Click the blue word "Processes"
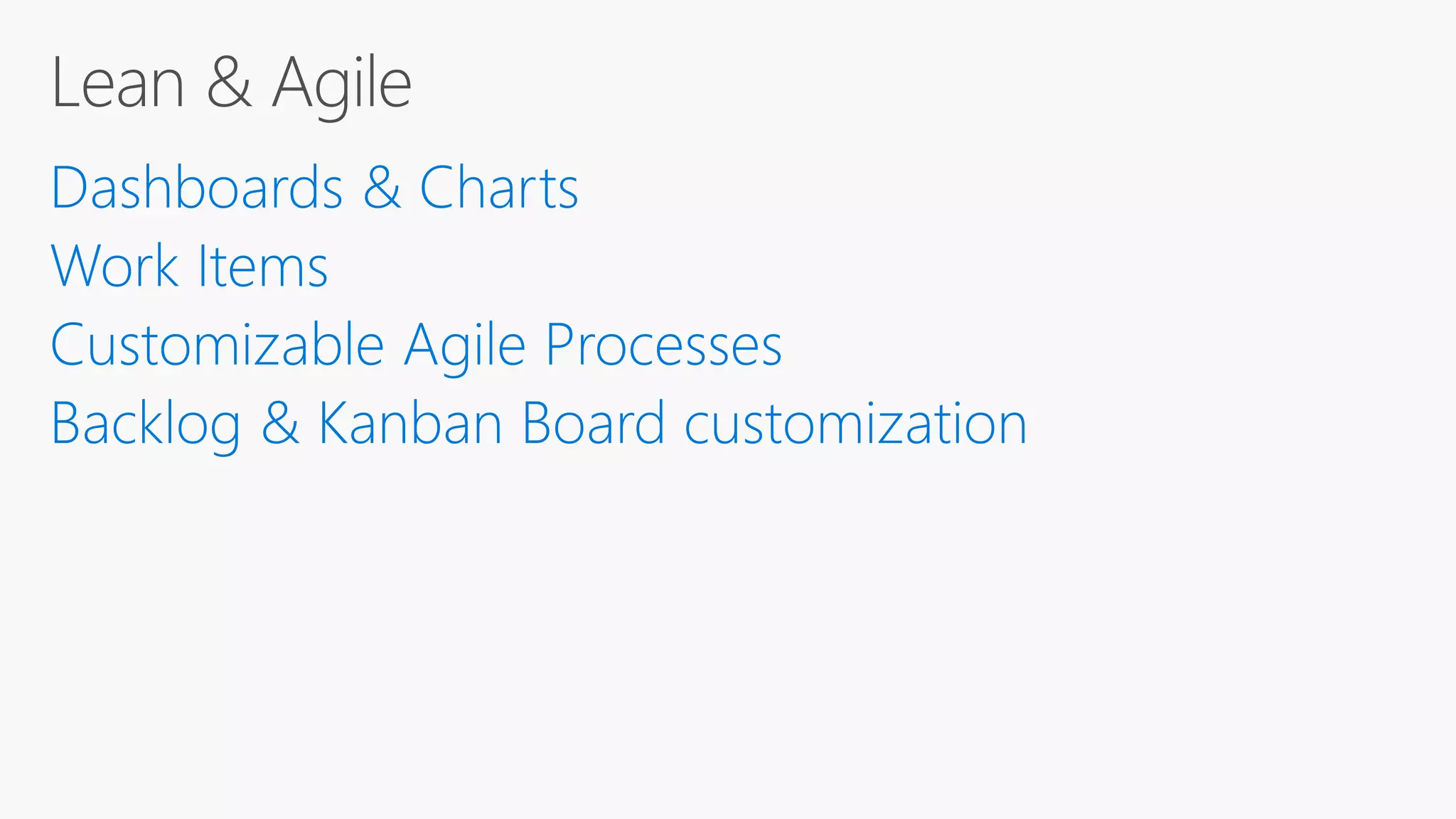Screen dimensions: 1456x819 tap(664, 345)
